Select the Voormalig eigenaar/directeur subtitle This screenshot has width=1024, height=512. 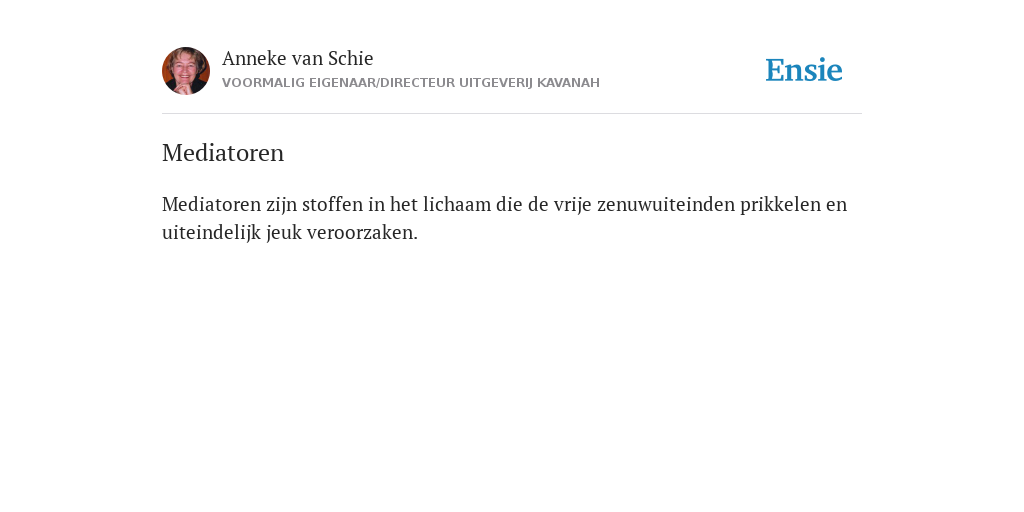[x=411, y=83]
